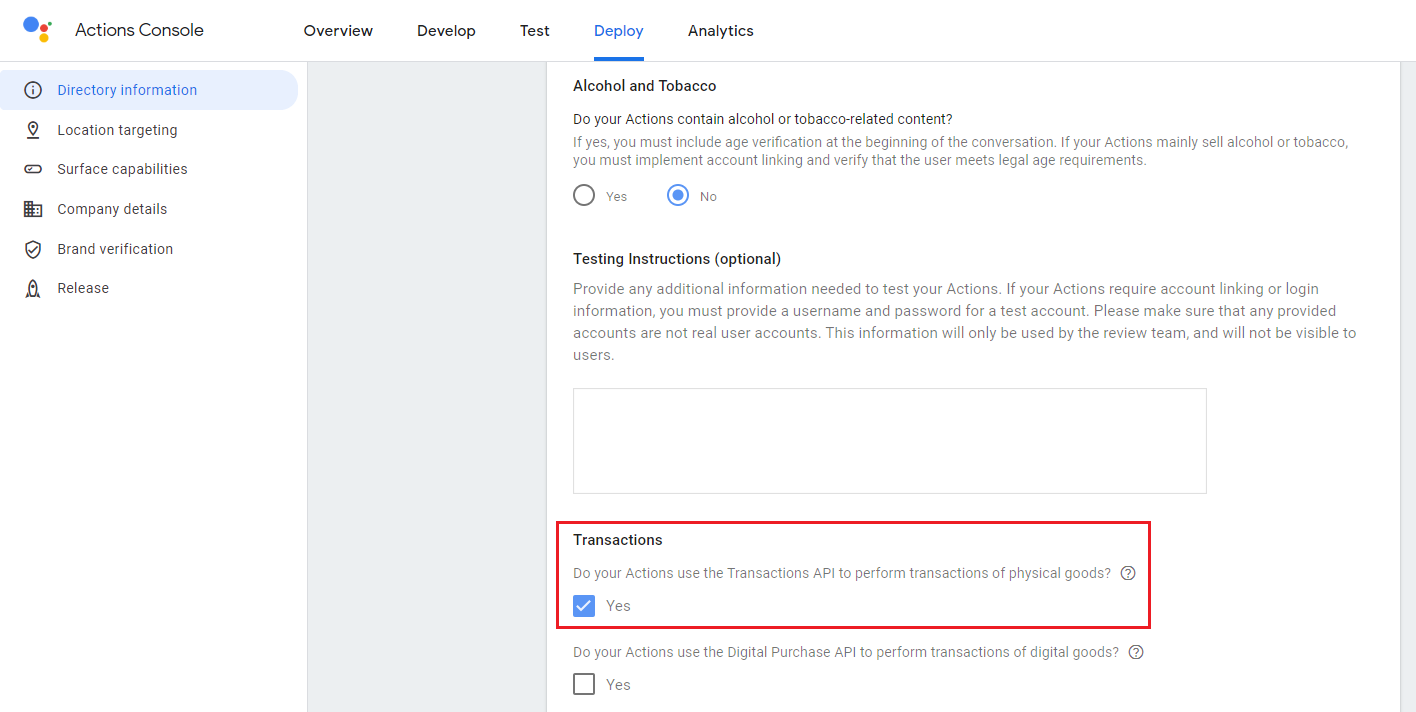The height and width of the screenshot is (712, 1416).
Task: Click the Actions Console title
Action: [x=139, y=30]
